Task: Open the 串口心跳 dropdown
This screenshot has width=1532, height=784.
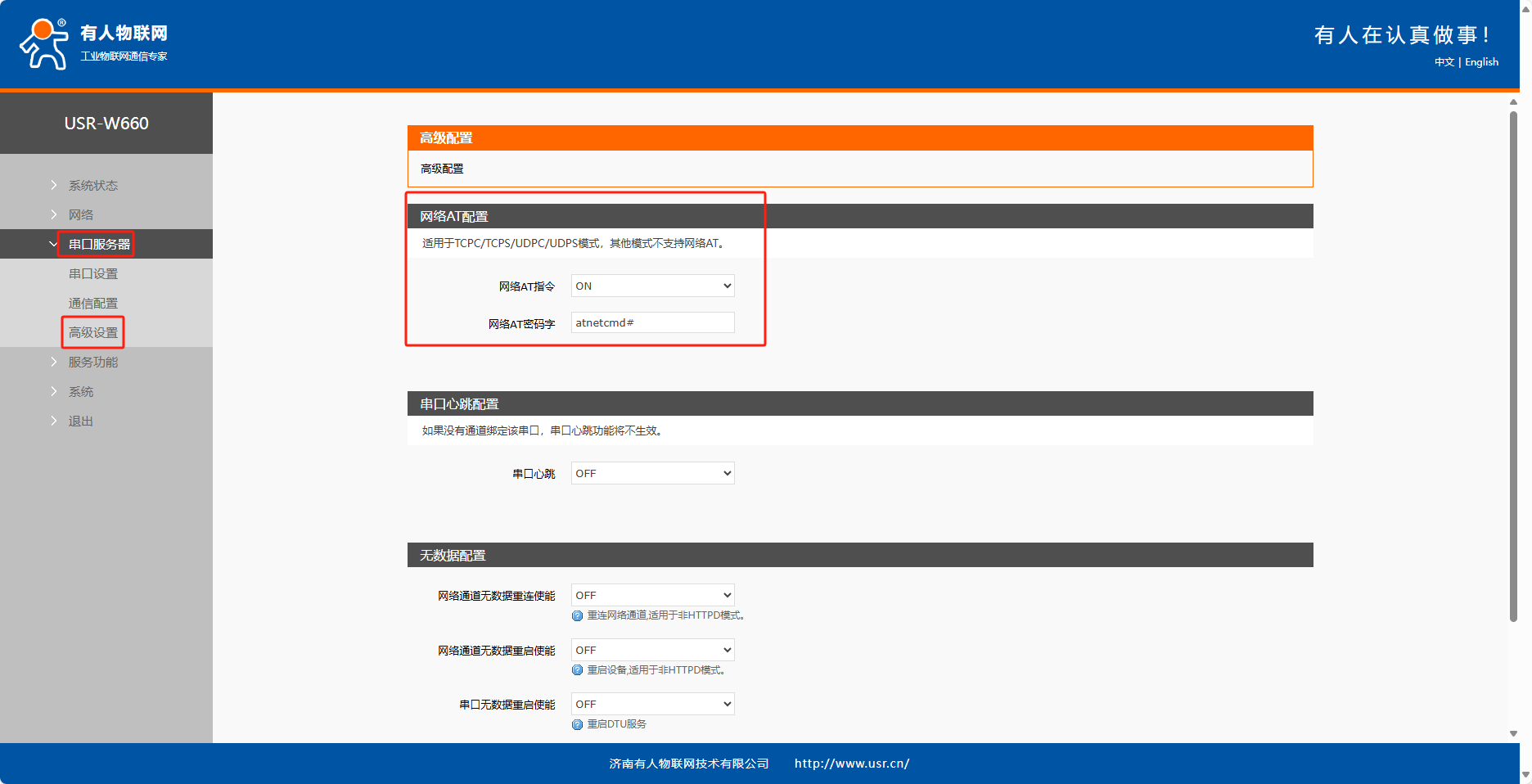Action: pos(652,474)
